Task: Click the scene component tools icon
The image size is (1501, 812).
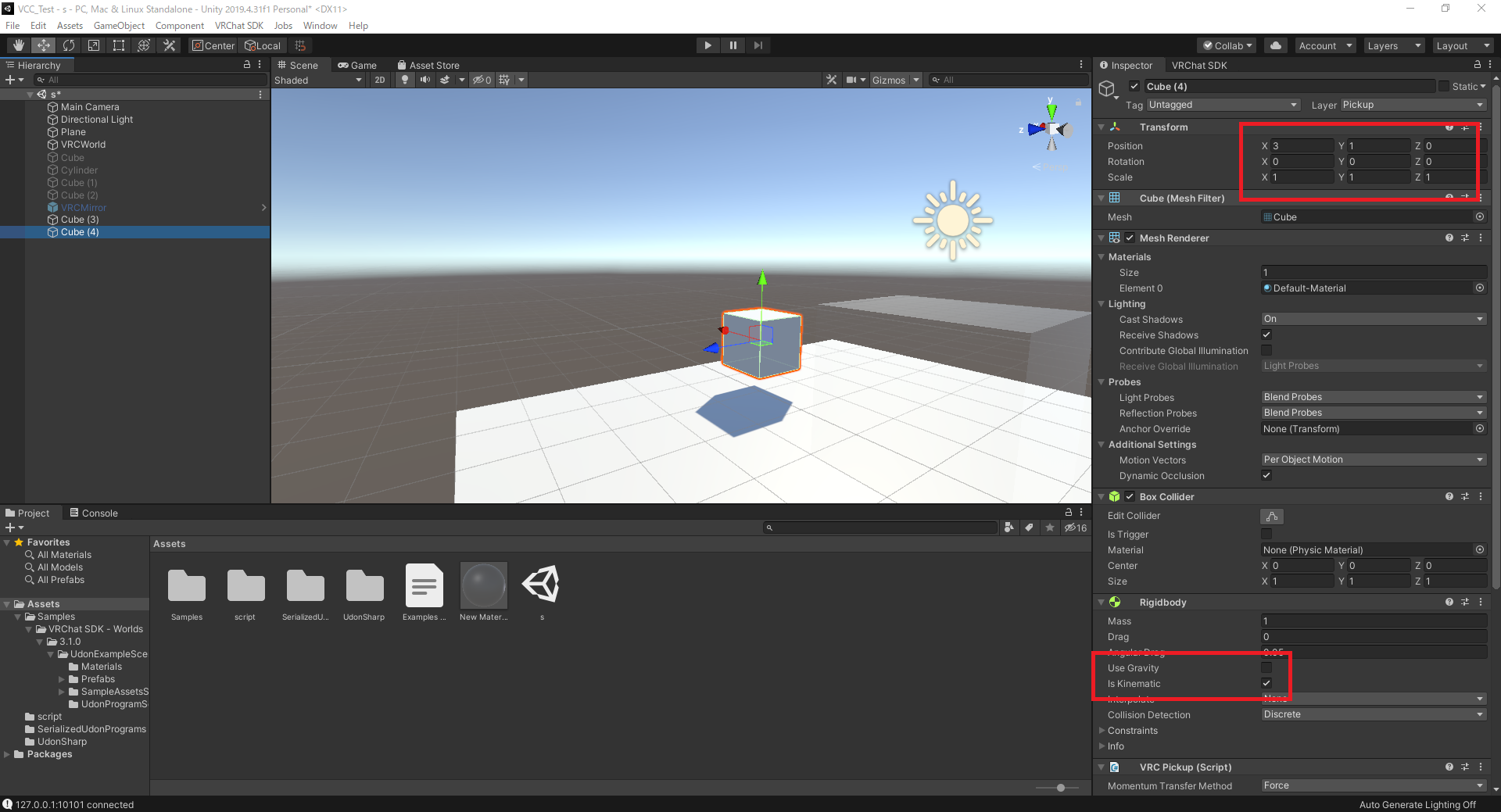Action: click(831, 80)
